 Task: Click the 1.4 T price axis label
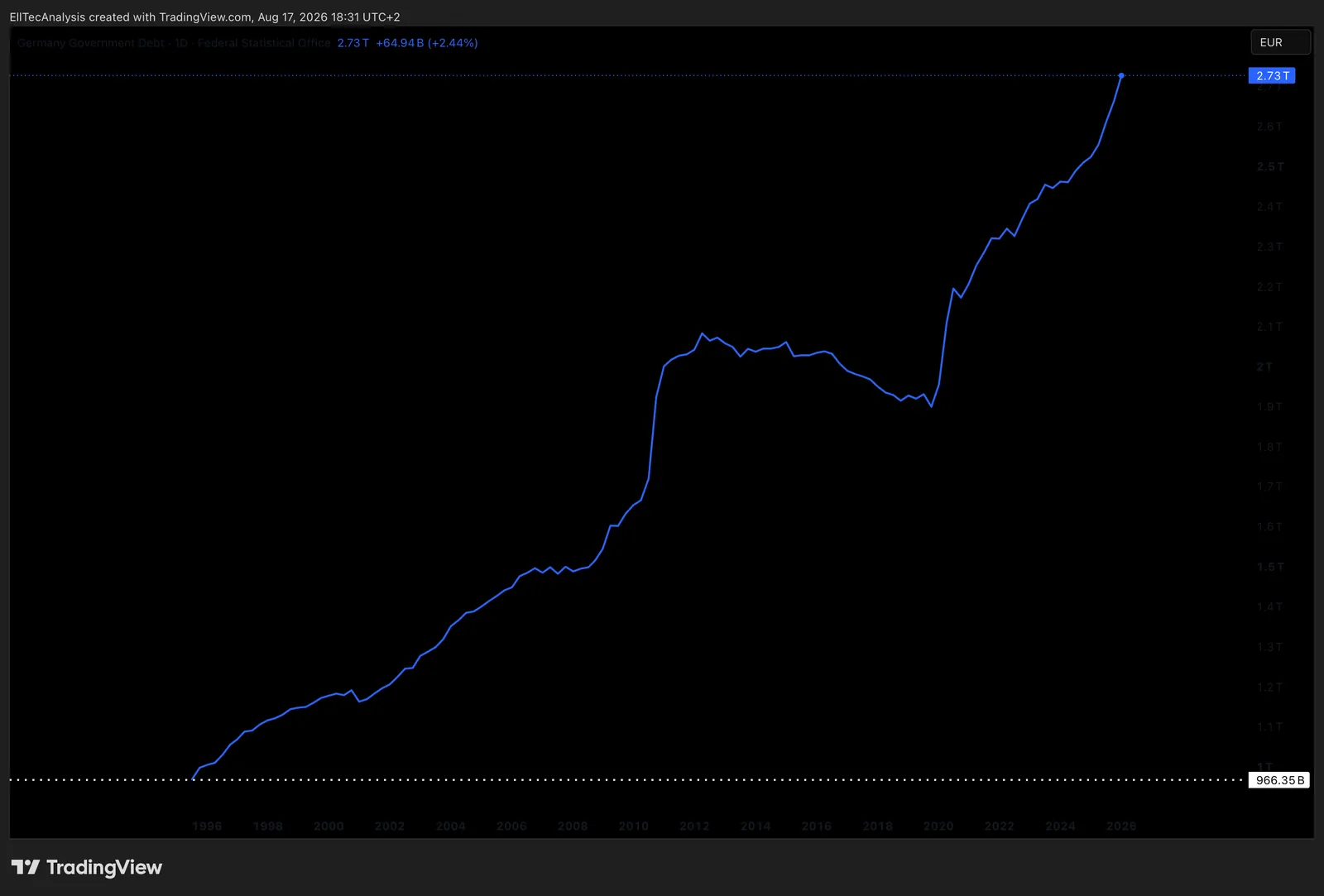(1269, 607)
